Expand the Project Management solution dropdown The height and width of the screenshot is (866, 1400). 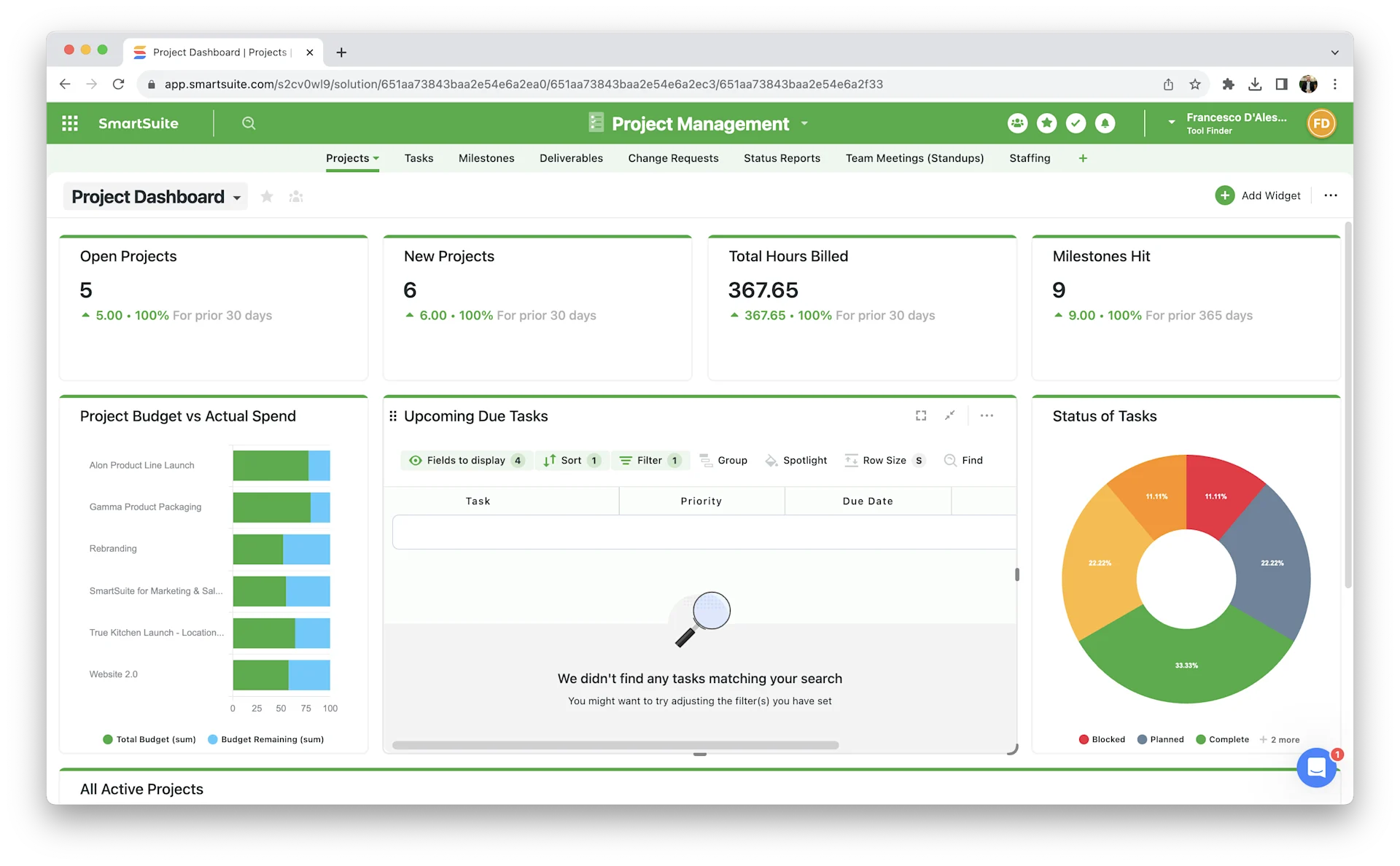tap(804, 123)
